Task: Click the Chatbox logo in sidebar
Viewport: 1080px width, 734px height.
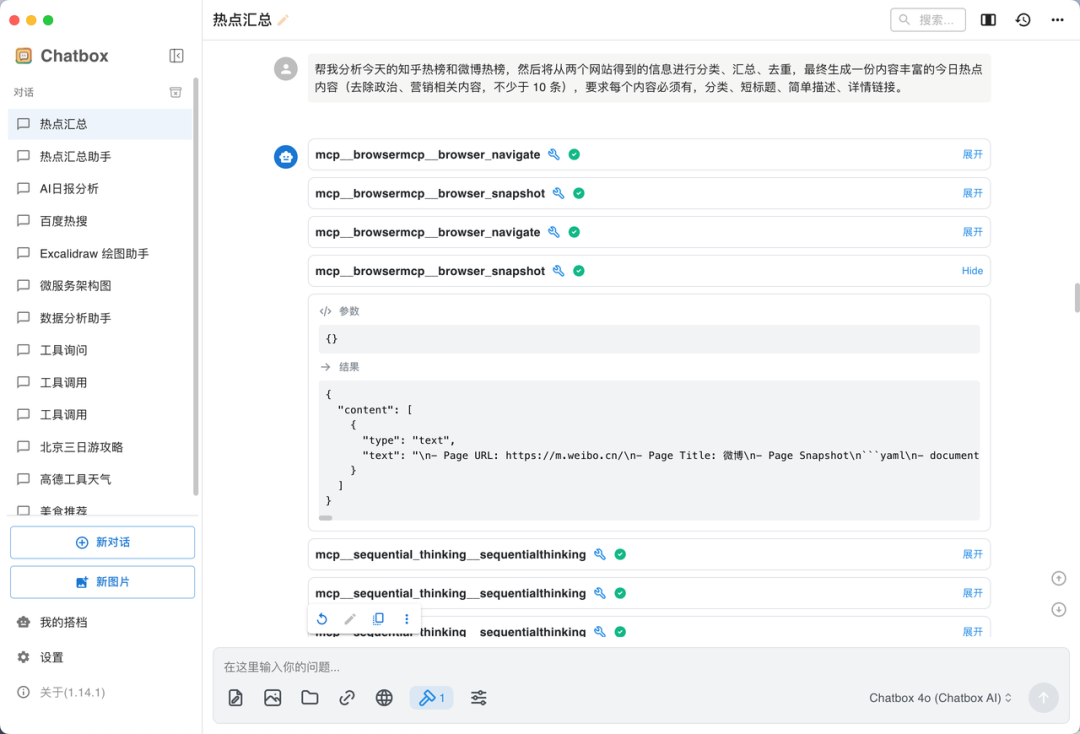Action: (x=23, y=56)
